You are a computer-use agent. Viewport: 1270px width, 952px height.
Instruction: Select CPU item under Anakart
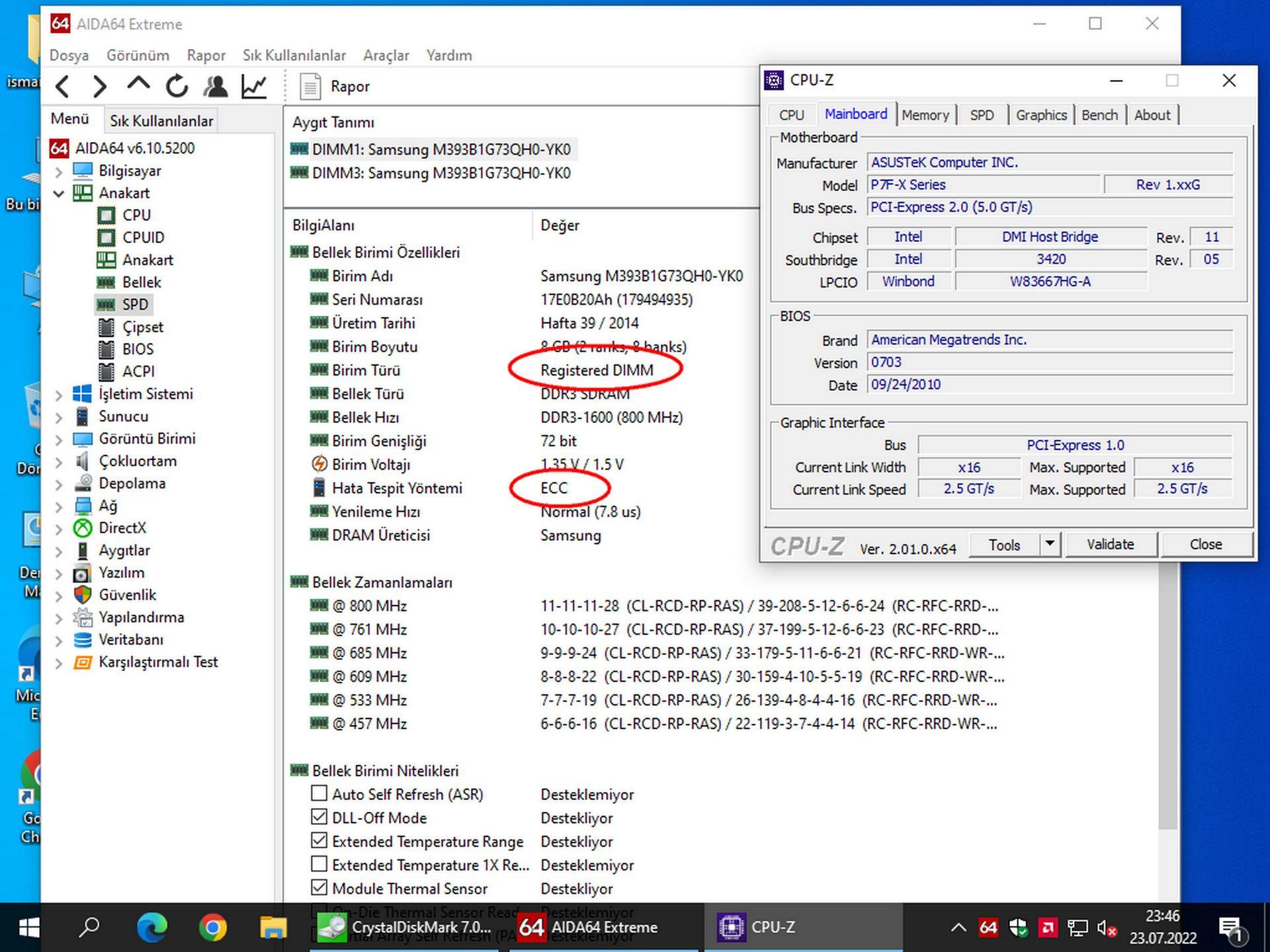[x=136, y=215]
